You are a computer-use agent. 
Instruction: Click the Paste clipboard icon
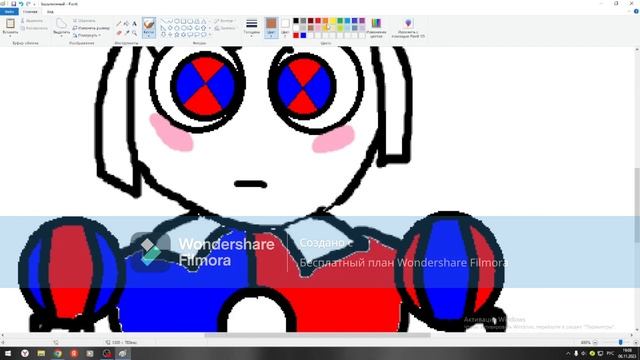coord(10,24)
